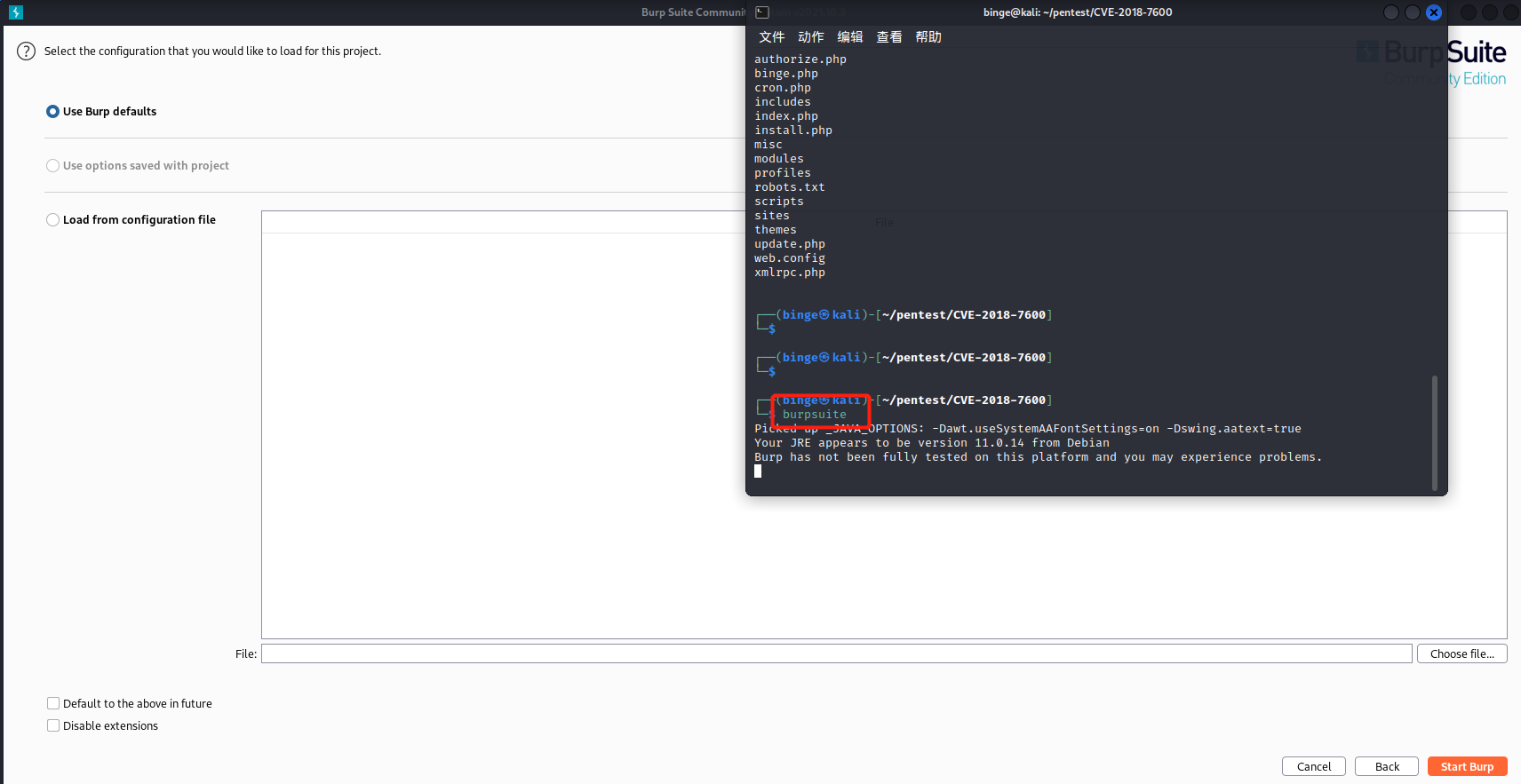
Task: Open the 编辑 menu in terminal
Action: pos(850,36)
